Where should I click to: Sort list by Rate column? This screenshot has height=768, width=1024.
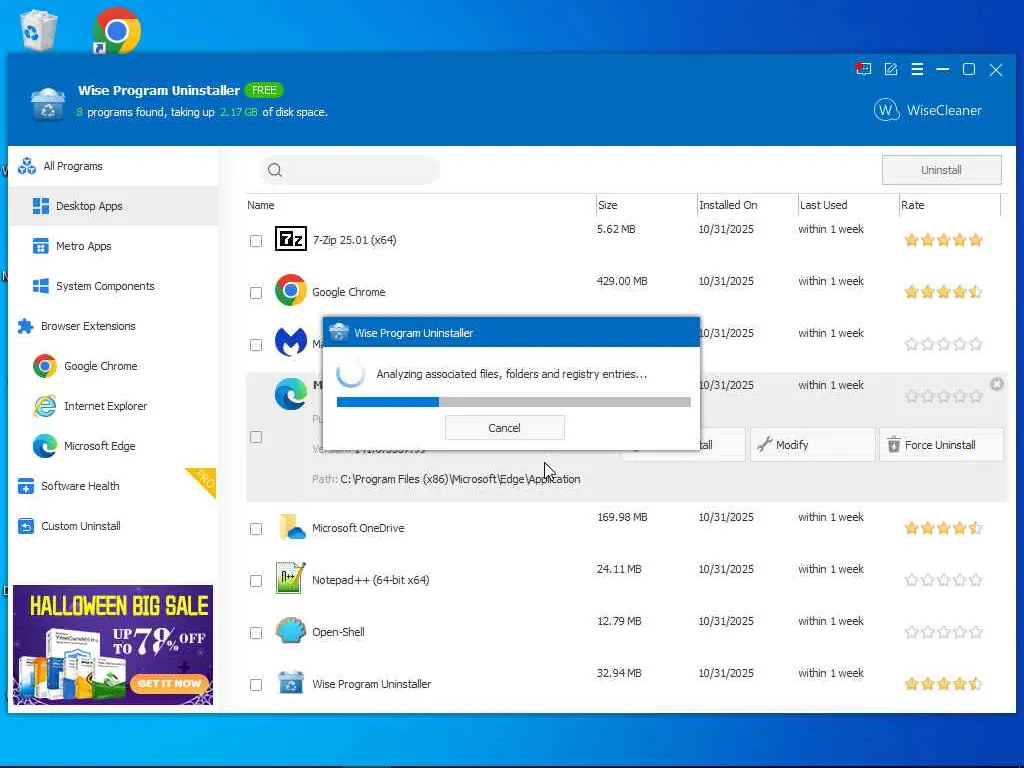pos(950,205)
